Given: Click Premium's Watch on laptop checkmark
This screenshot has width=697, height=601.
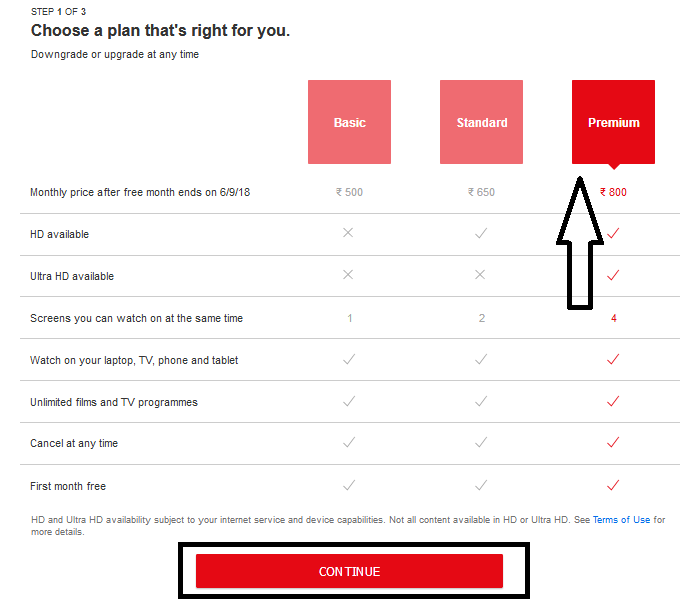Looking at the screenshot, I should (613, 359).
